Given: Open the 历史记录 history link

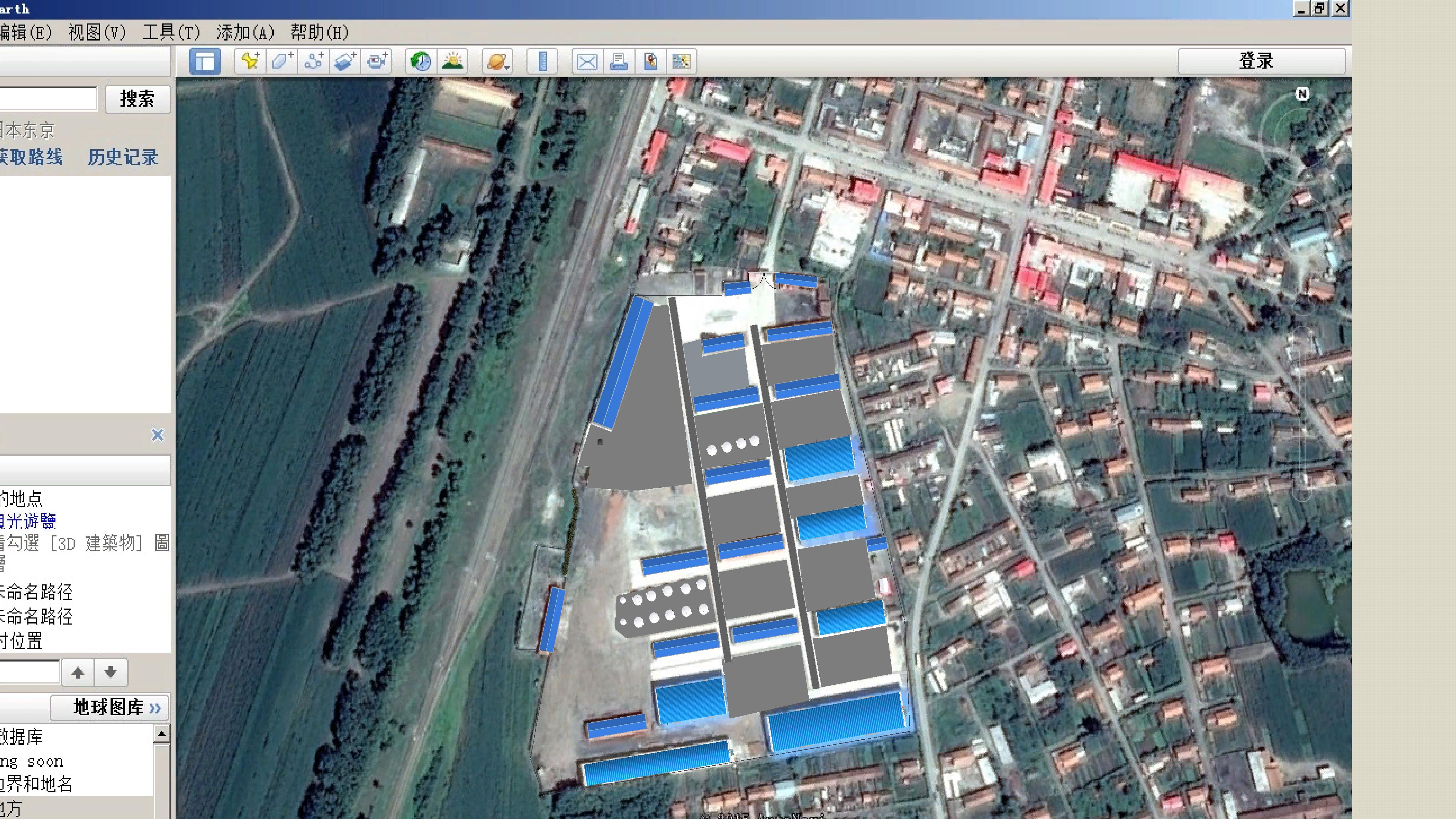Looking at the screenshot, I should (123, 157).
